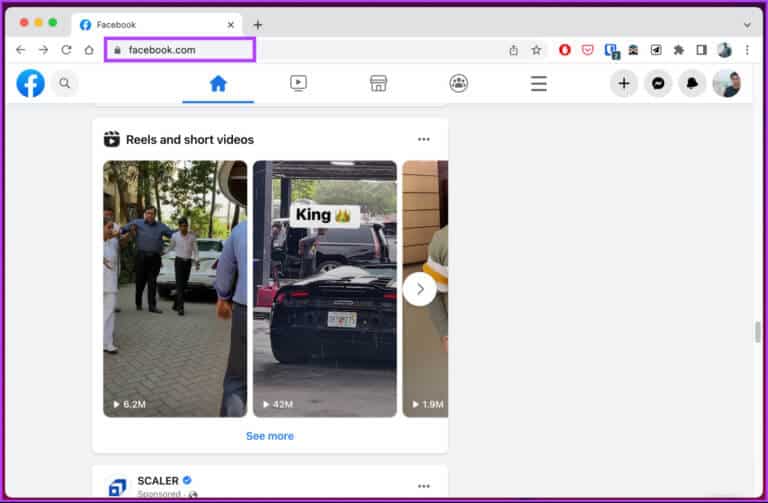Click the Facebook logo

30,83
